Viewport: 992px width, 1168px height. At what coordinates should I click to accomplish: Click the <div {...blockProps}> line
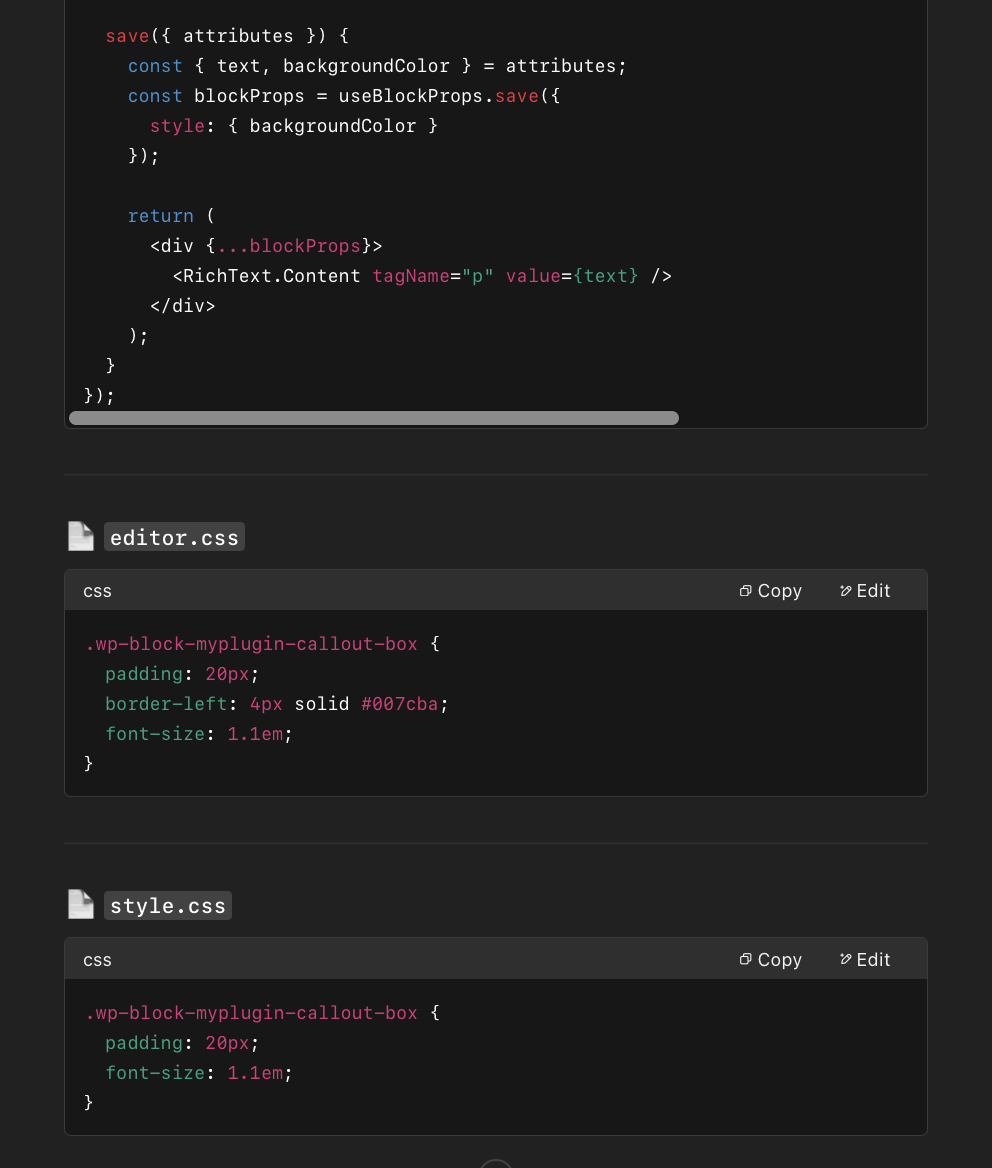pos(267,246)
